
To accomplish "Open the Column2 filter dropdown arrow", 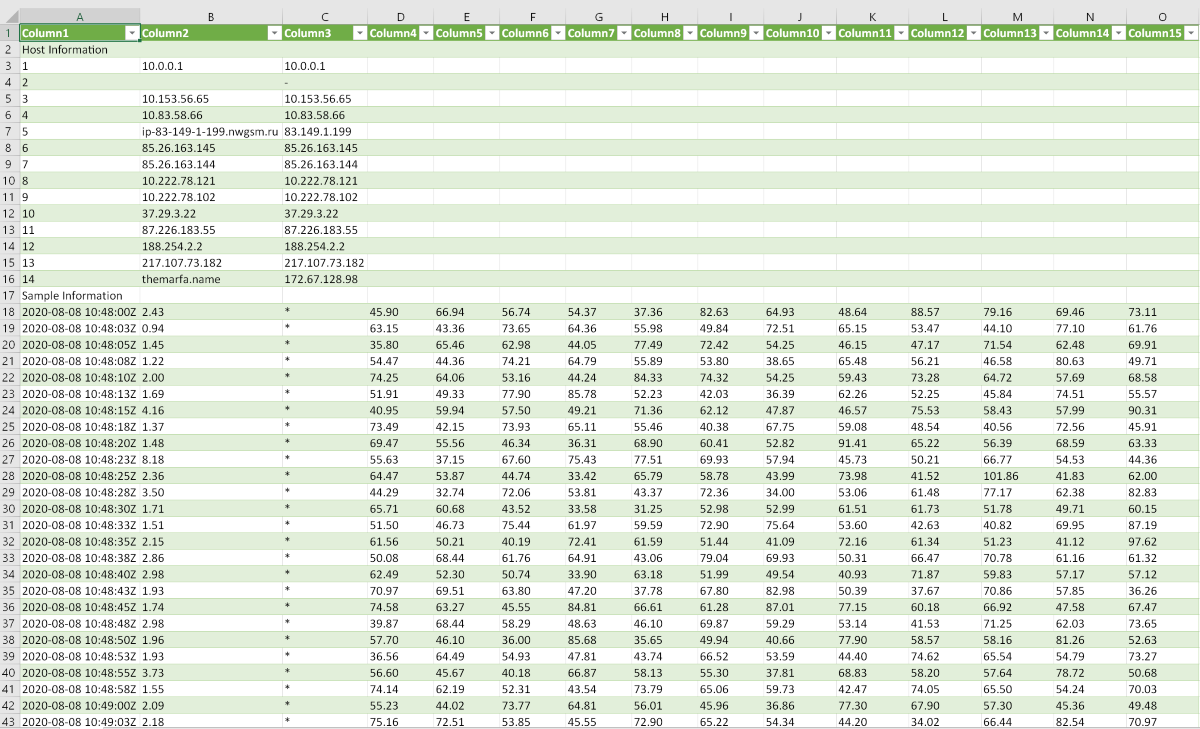I will coord(274,33).
